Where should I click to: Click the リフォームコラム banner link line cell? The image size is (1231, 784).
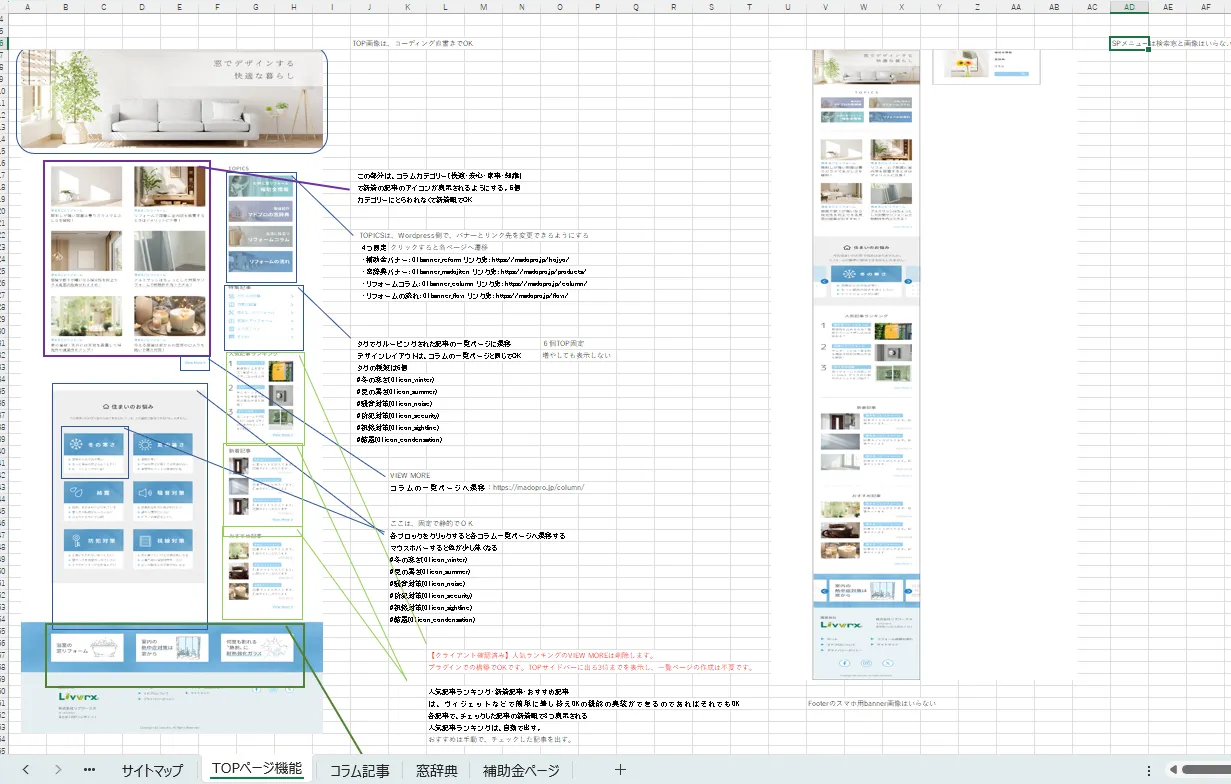point(474,283)
